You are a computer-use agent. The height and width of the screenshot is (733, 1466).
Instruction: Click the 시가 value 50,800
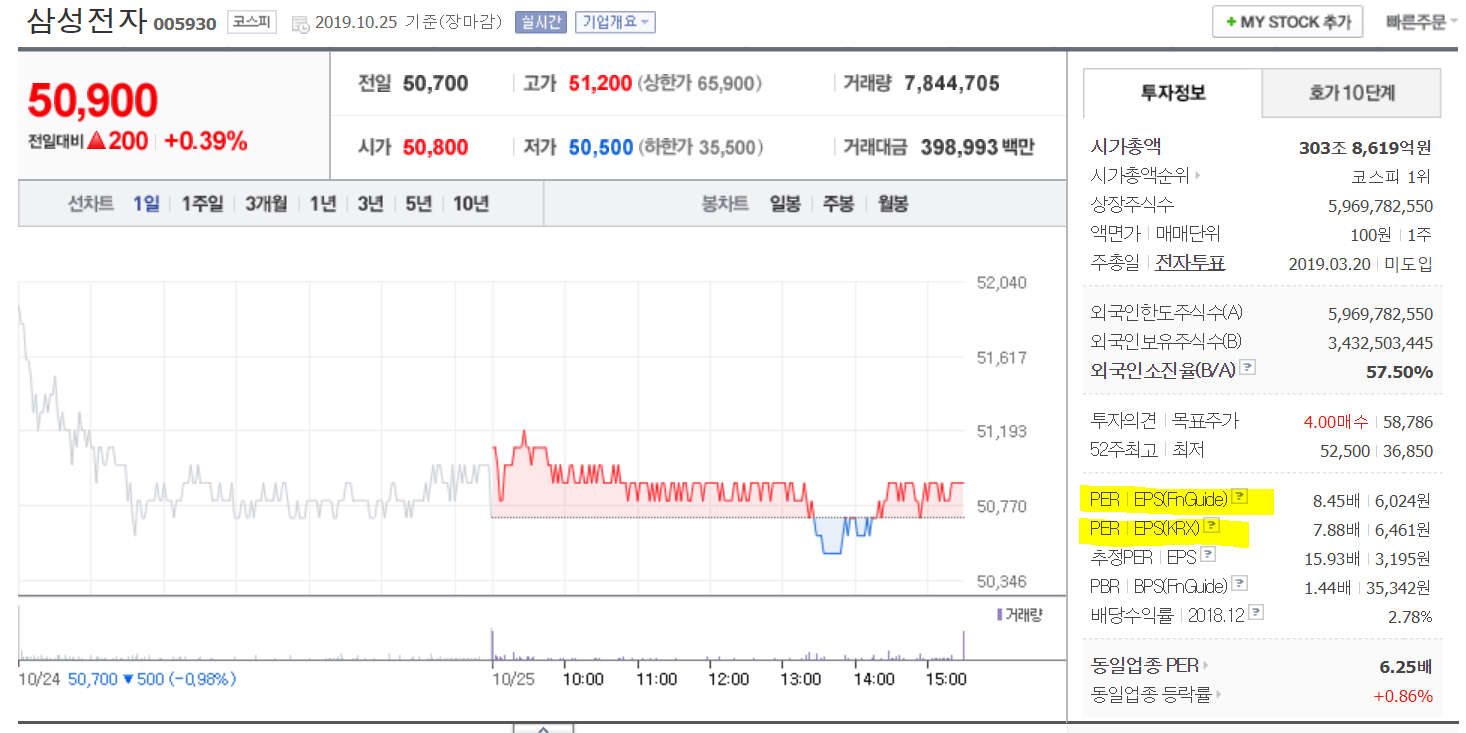tap(436, 148)
